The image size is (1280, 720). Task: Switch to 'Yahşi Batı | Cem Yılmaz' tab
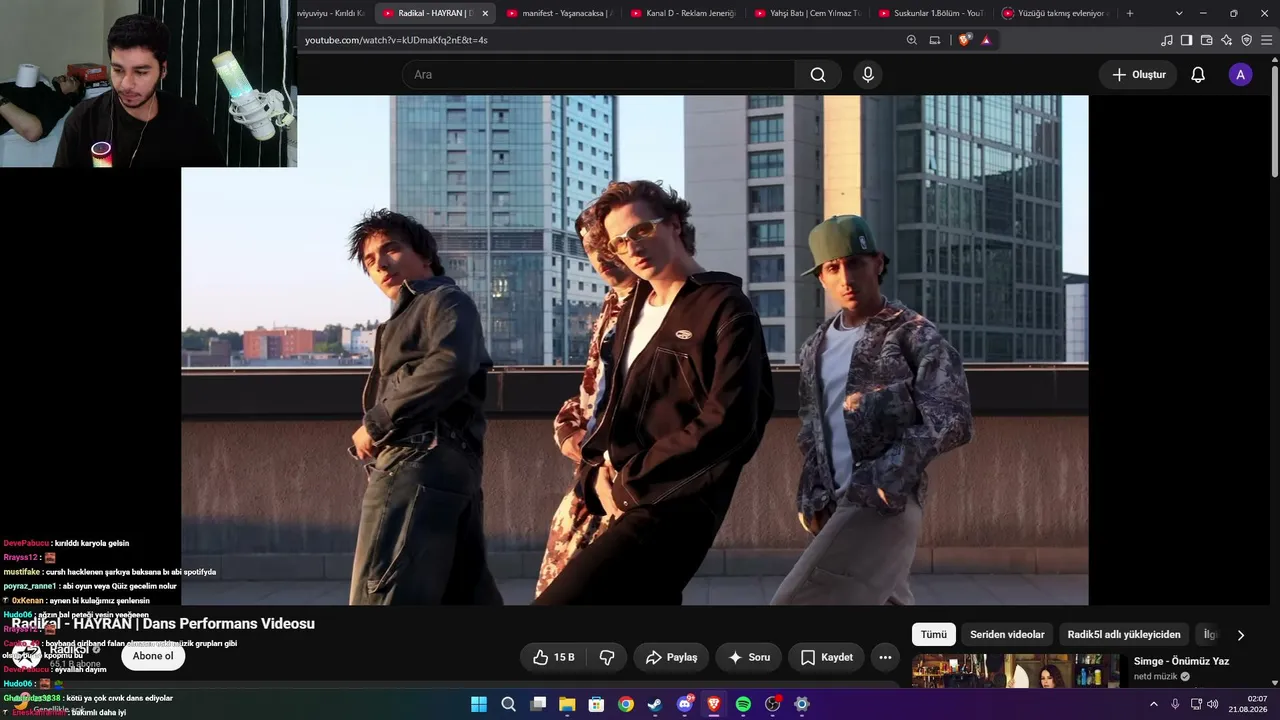807,13
